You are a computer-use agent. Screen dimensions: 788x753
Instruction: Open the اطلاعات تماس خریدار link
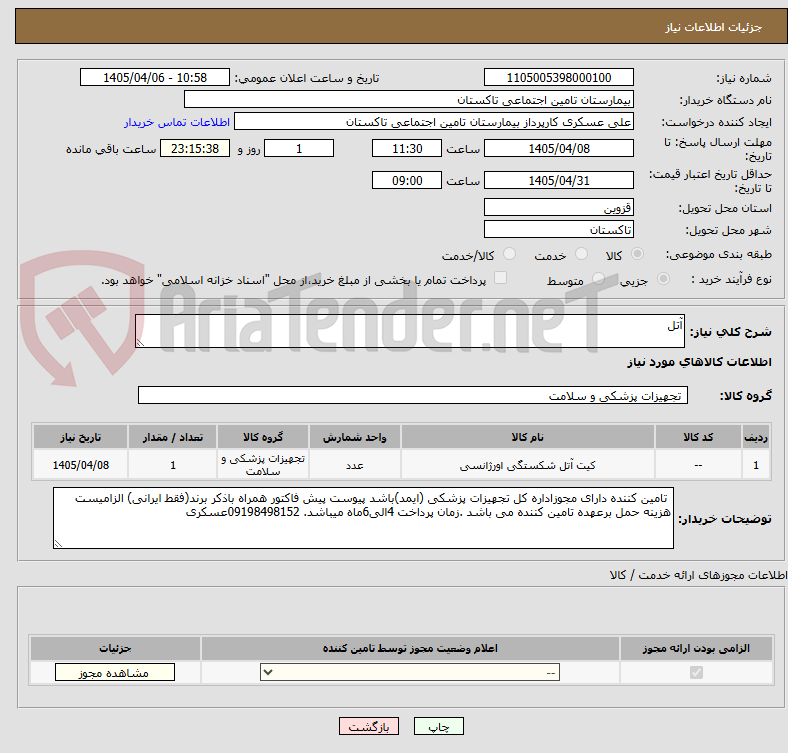click(177, 122)
